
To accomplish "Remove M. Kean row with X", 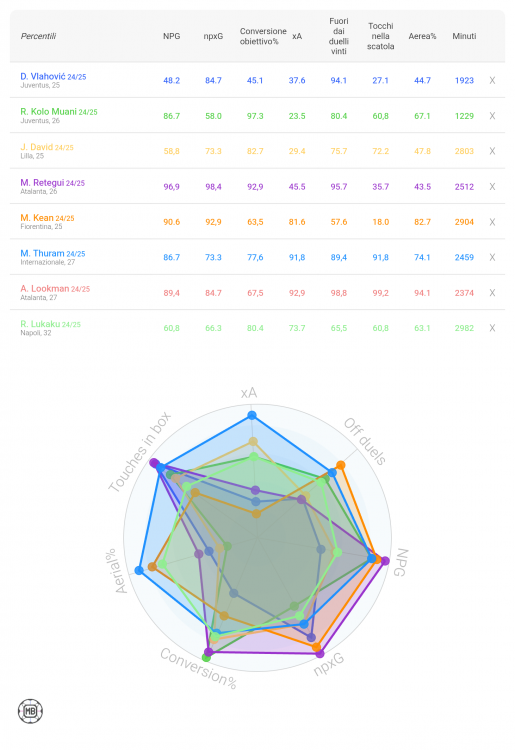I will pos(492,222).
